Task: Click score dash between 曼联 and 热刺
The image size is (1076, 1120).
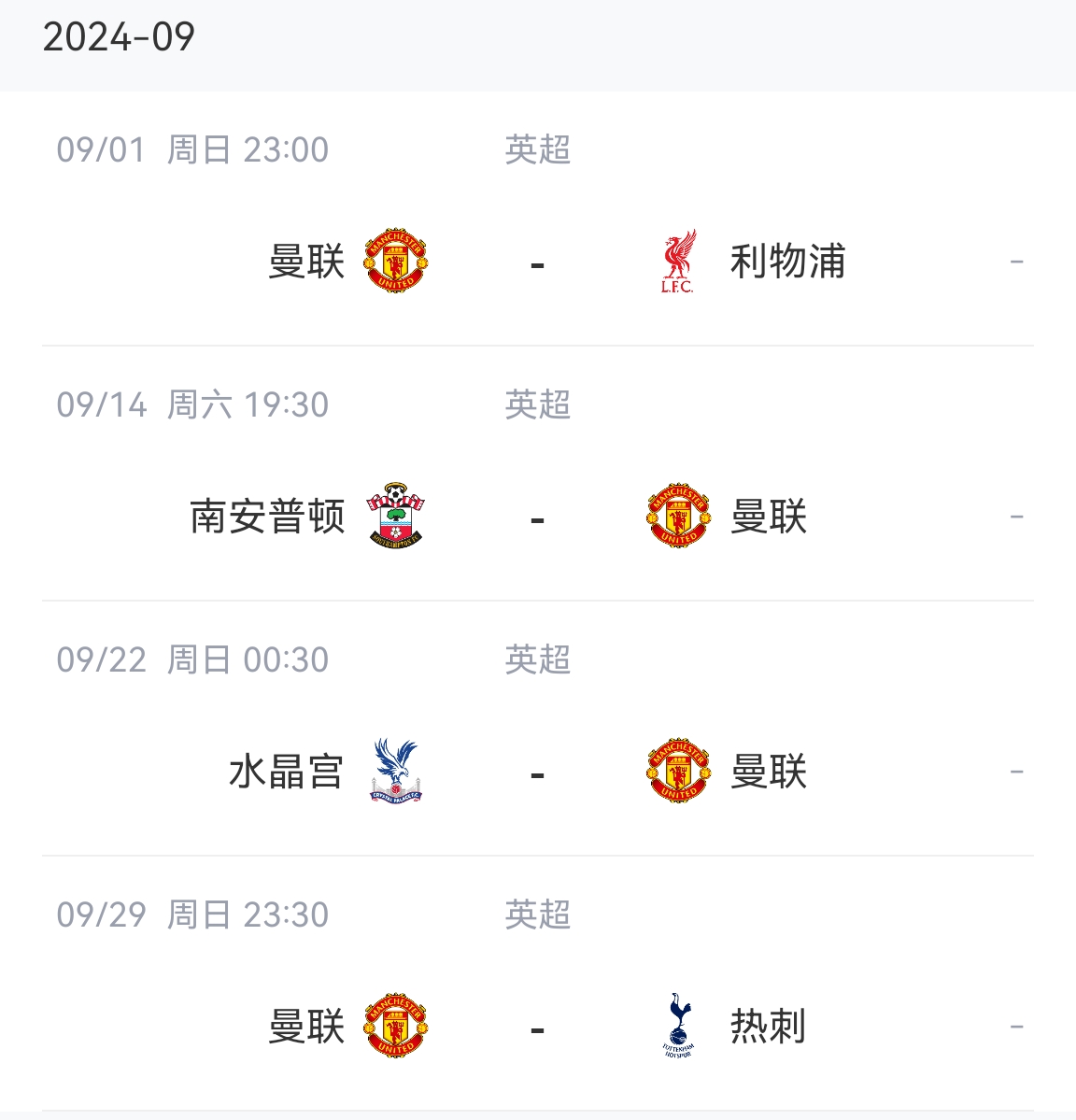Action: (538, 1030)
